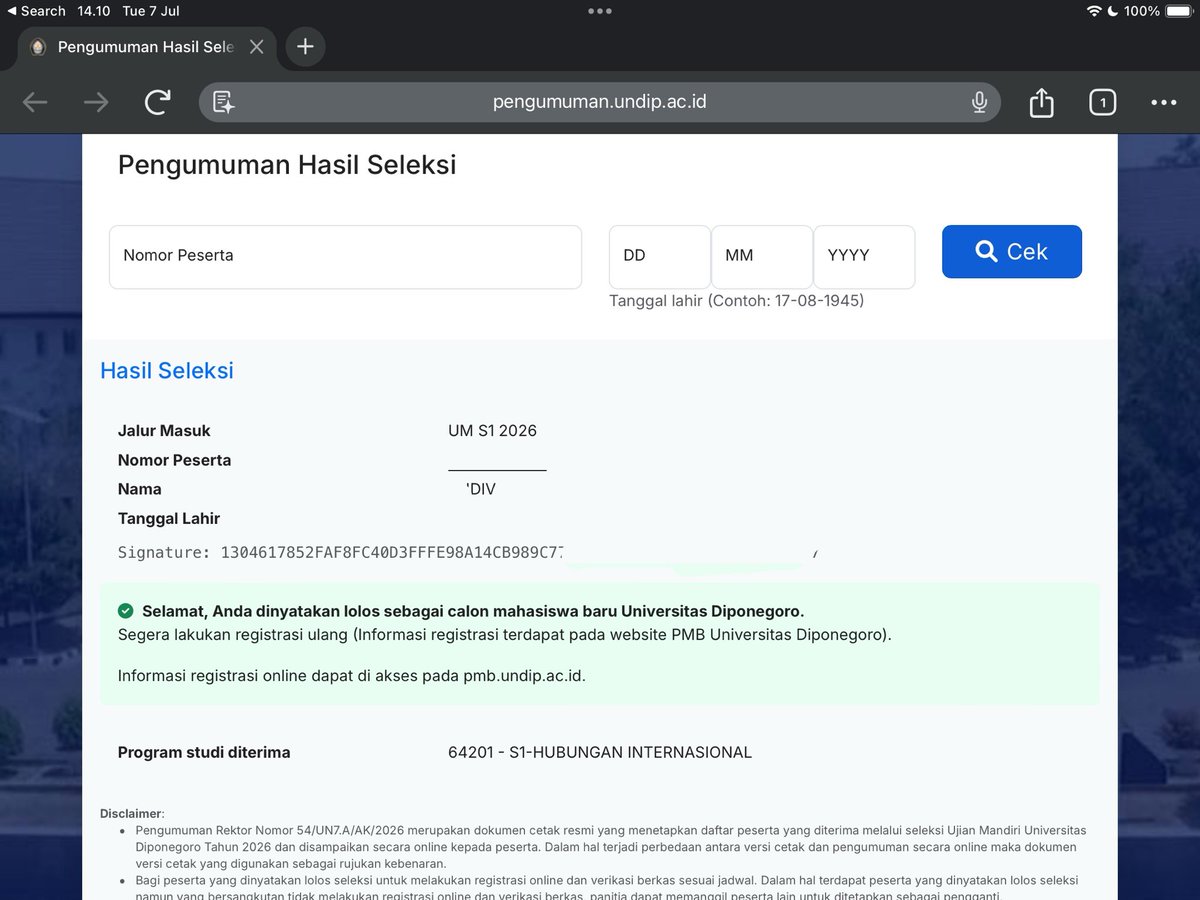Tap the Search back-to-app indicator

click(x=36, y=11)
